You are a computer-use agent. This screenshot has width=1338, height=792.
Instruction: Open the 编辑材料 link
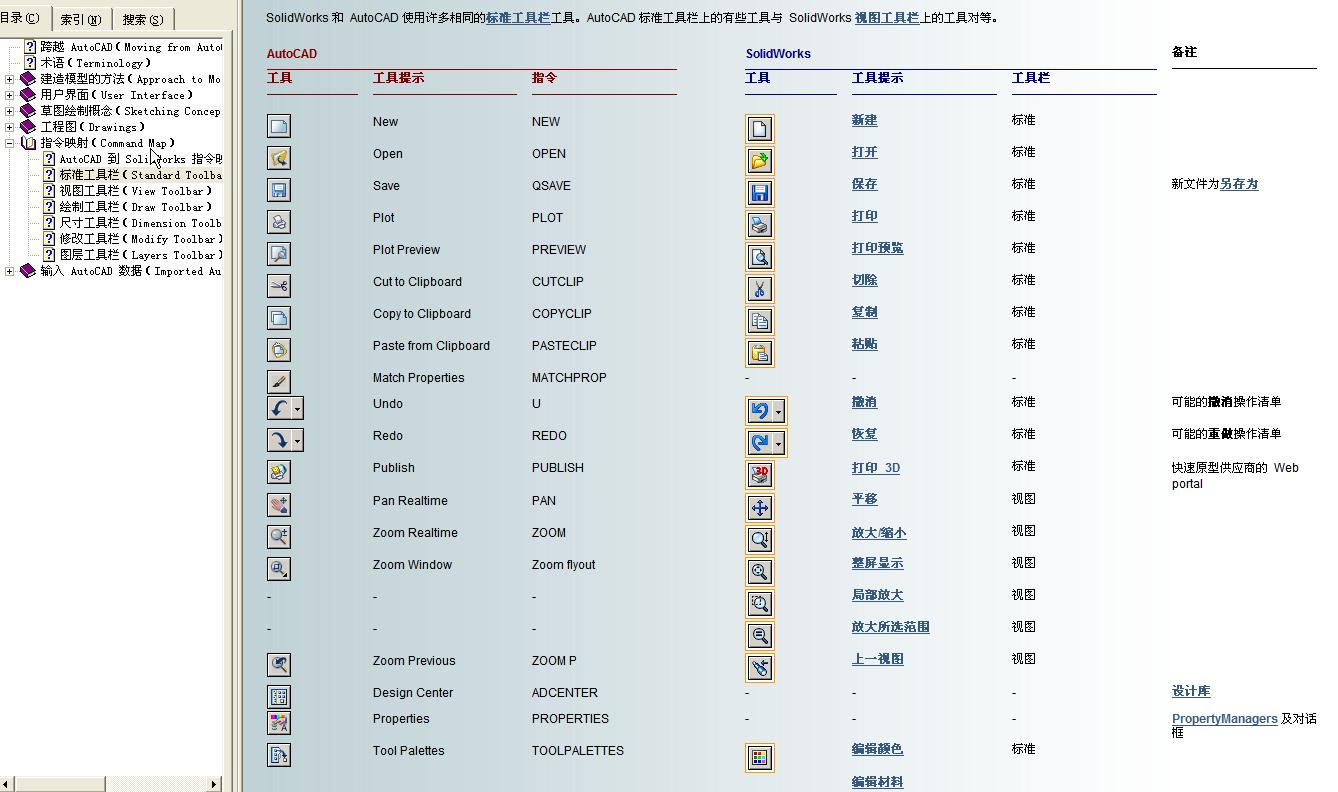coord(877,782)
